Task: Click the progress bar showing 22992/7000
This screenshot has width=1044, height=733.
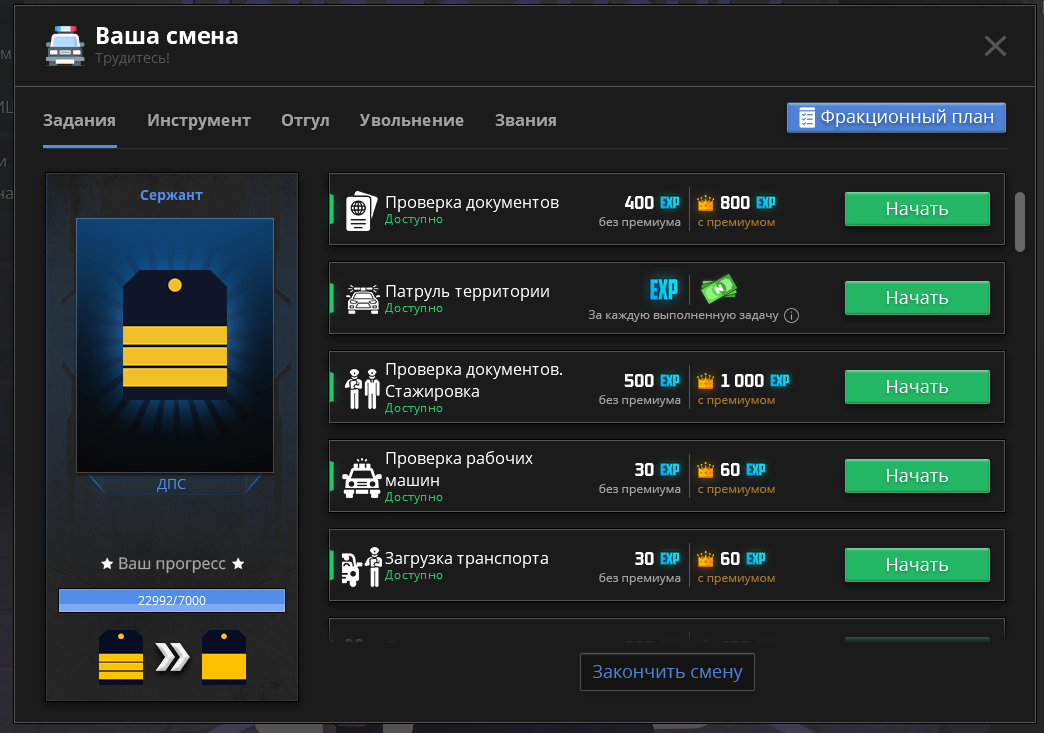Action: point(172,601)
